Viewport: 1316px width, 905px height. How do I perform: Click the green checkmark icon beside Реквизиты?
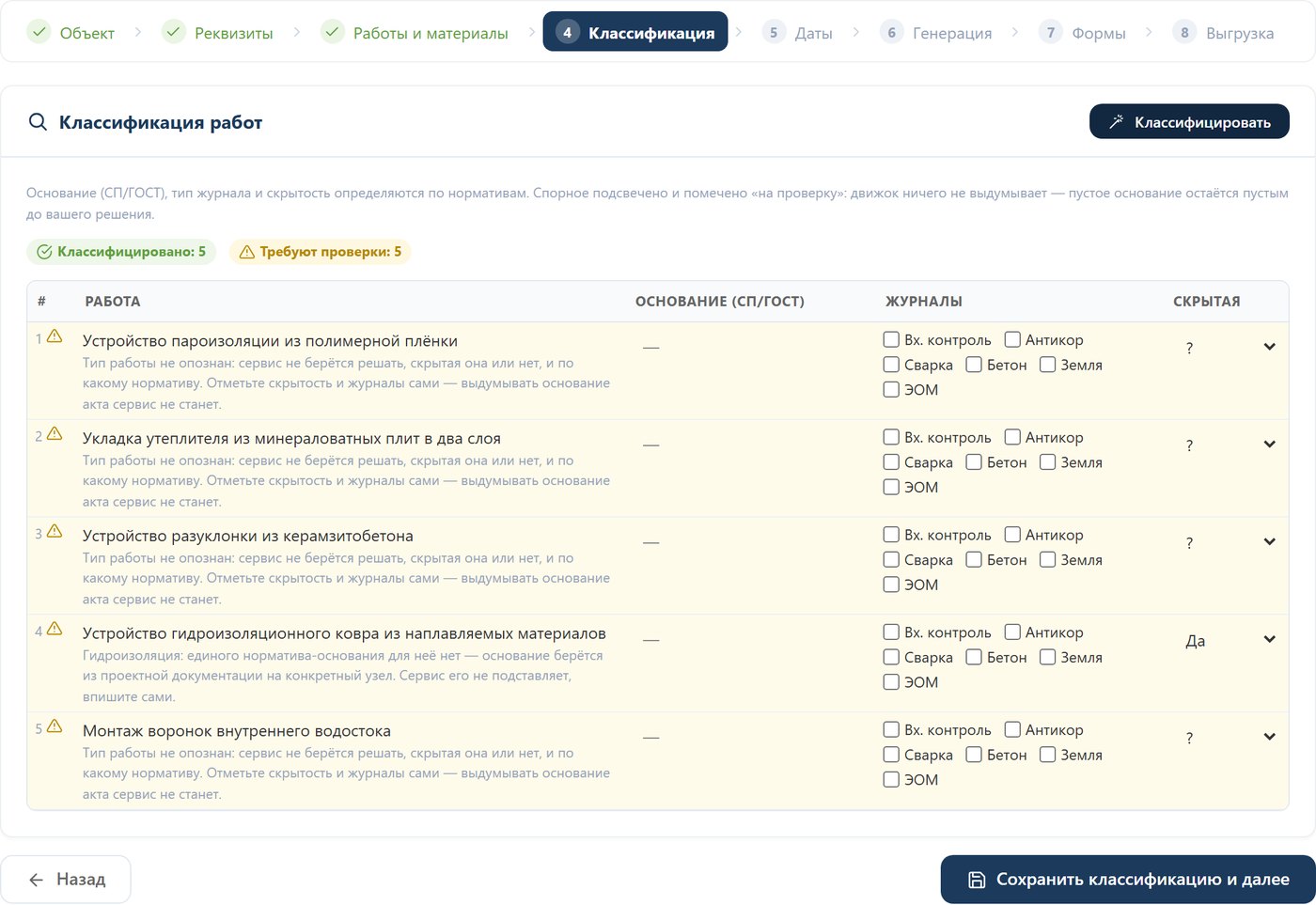174,32
